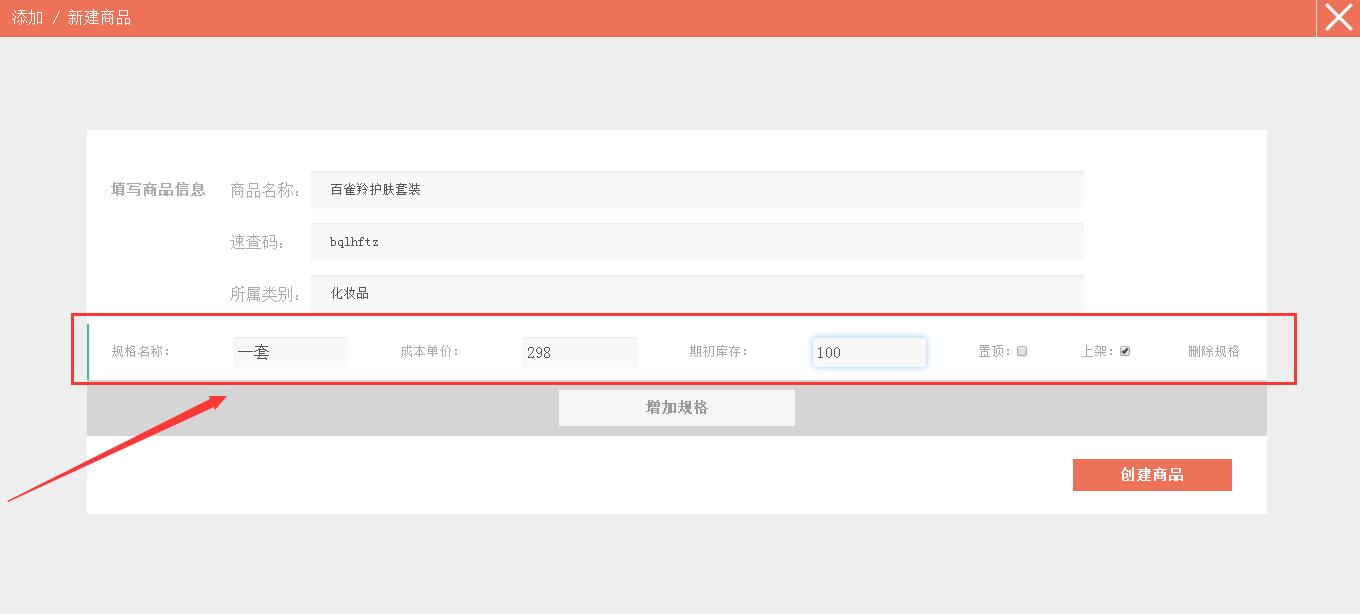Close the dialog with the X icon
Viewport: 1360px width, 614px height.
(x=1338, y=17)
